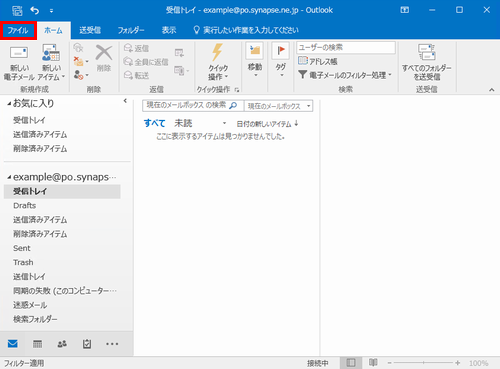This screenshot has width=500, height=369.
Task: Open the タグ flag menu
Action: [x=281, y=60]
